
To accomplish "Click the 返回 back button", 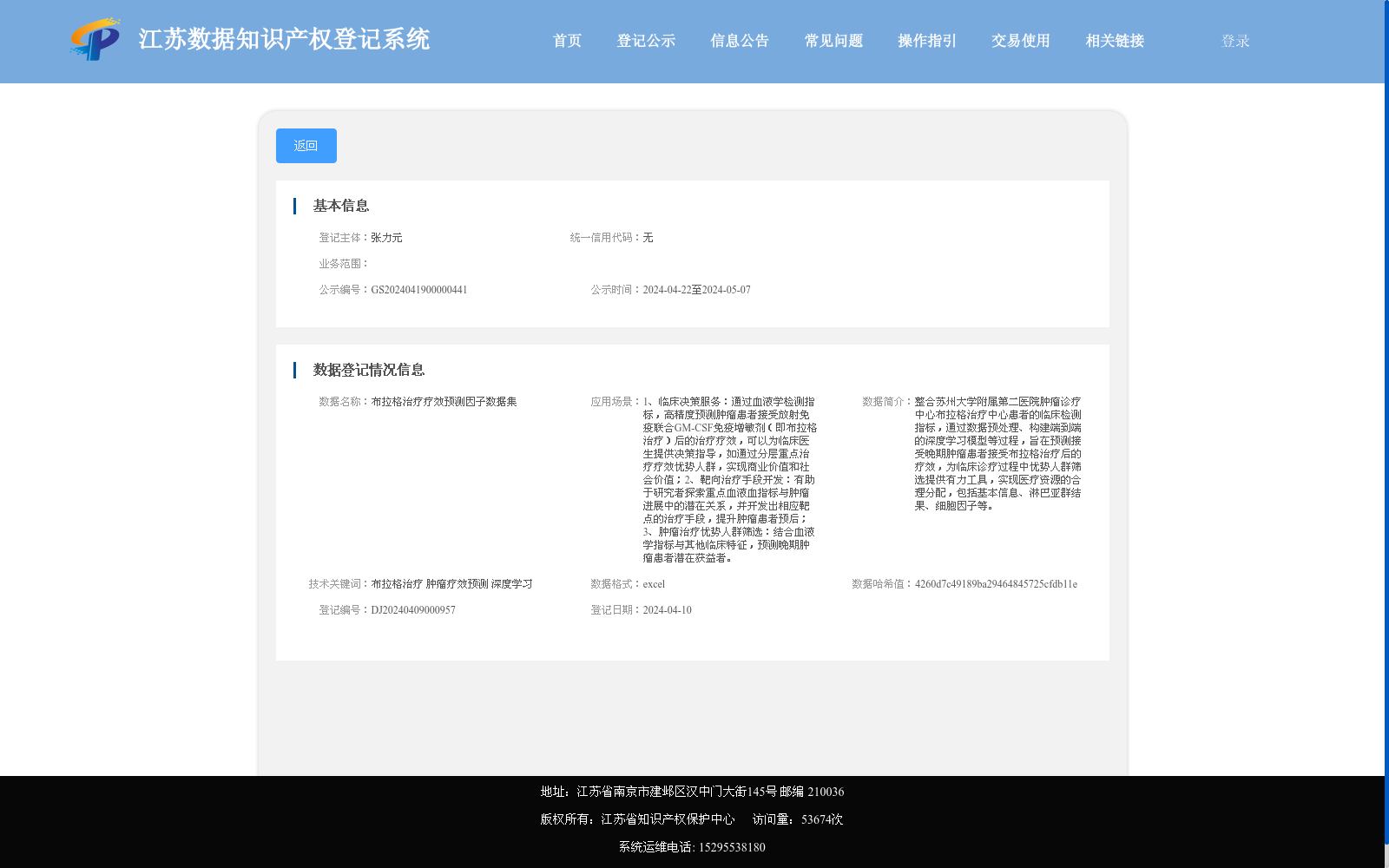I will point(306,146).
